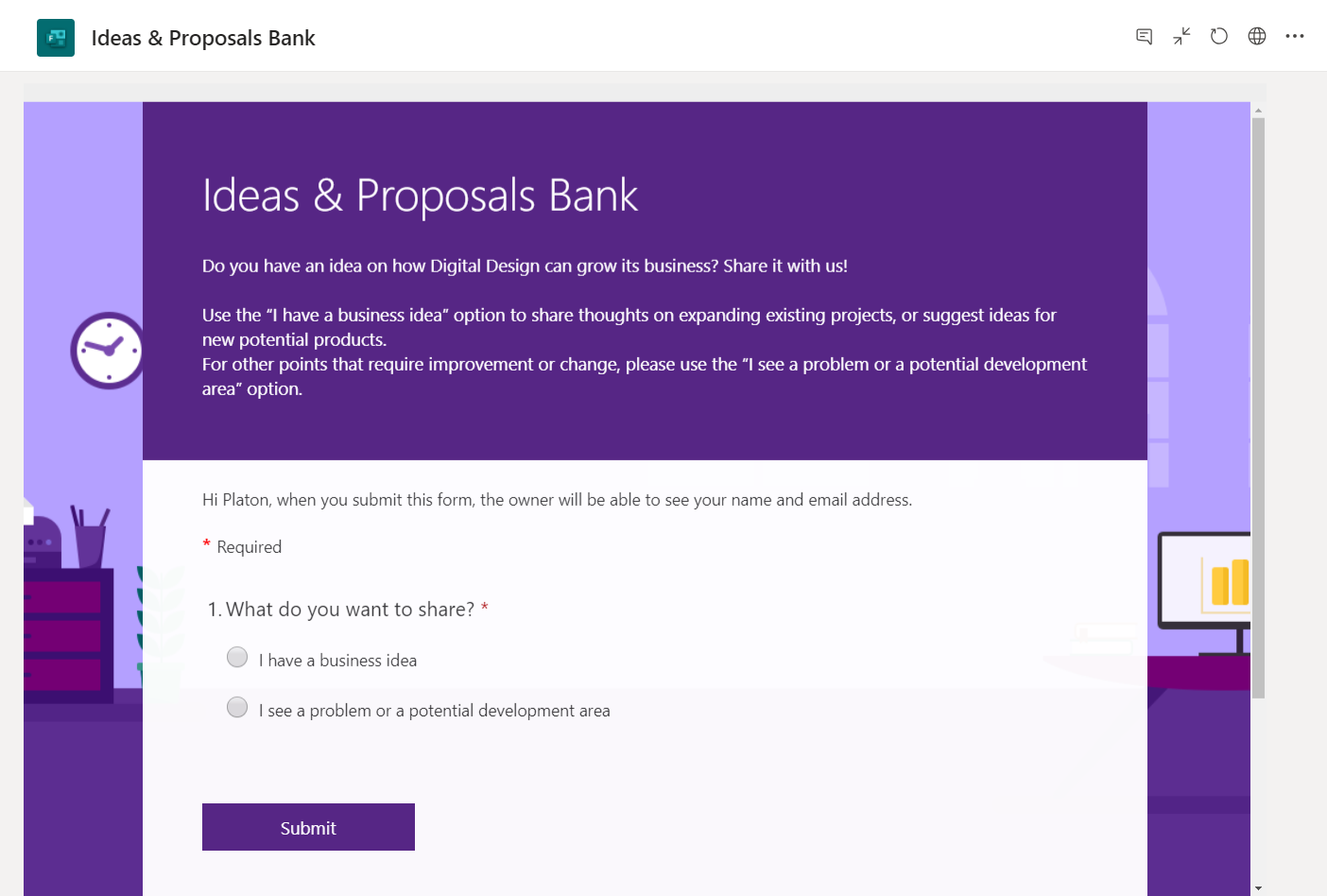Open the form in browser via globe icon
This screenshot has height=896, width=1327.
click(1257, 37)
